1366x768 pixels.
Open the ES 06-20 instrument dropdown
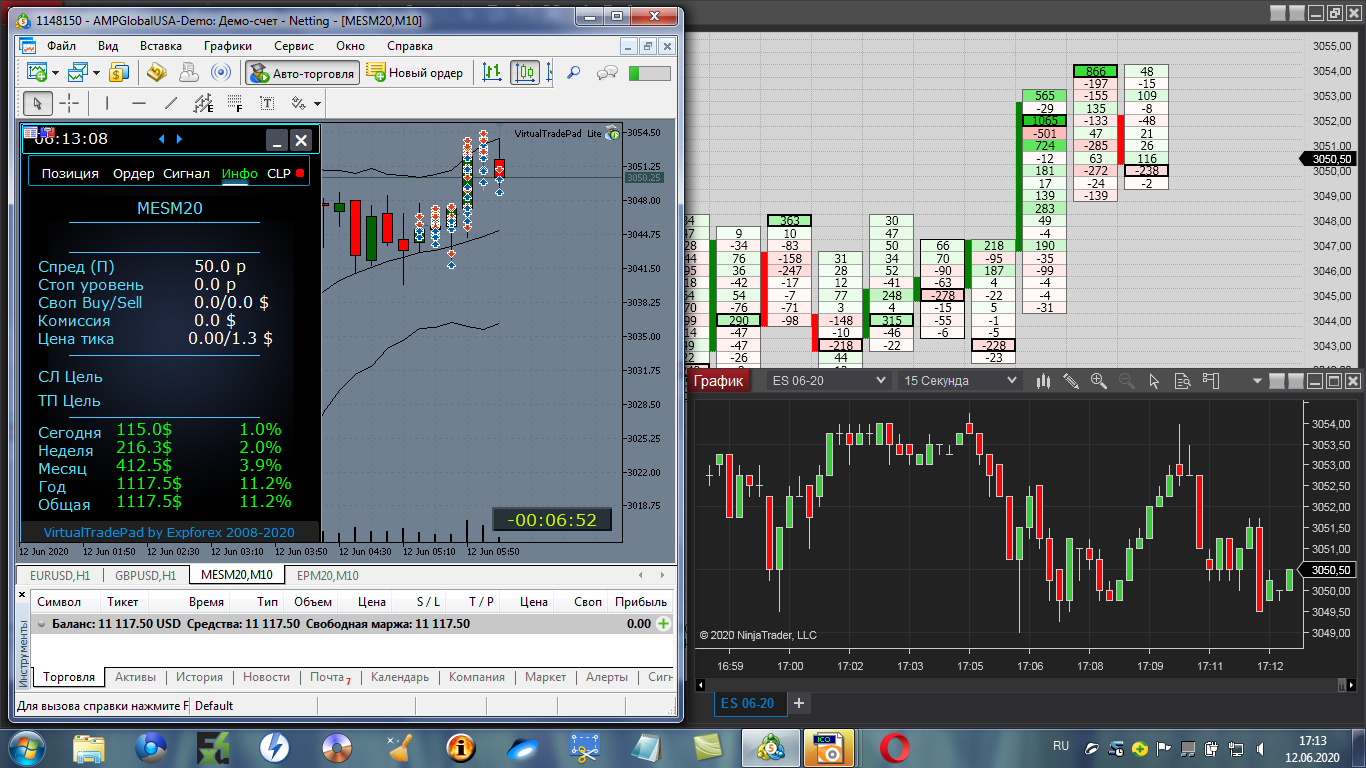(829, 381)
